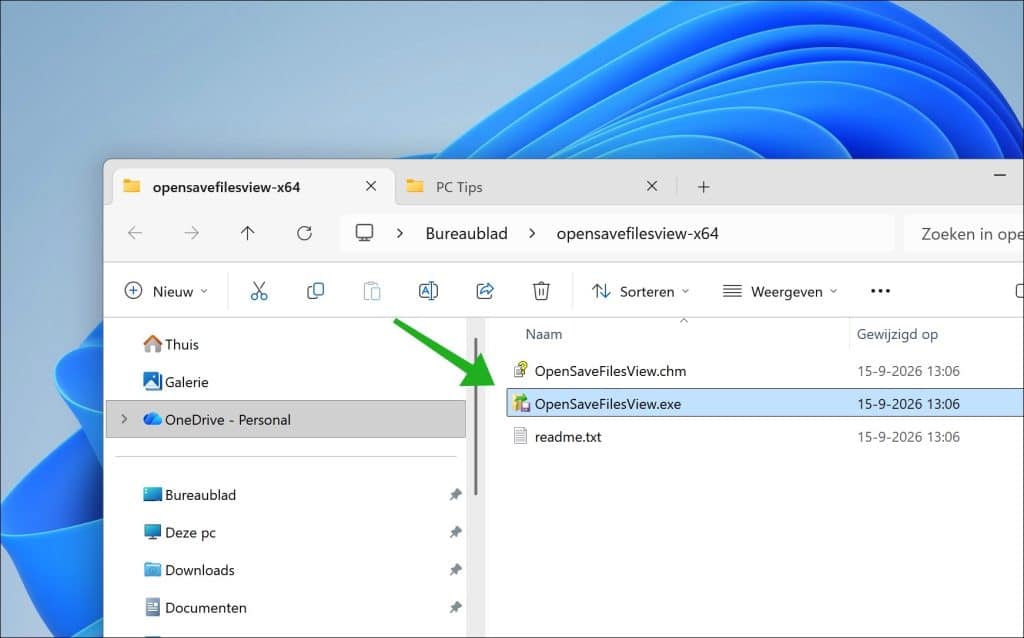The height and width of the screenshot is (638, 1024).
Task: Open the three-dots more options menu
Action: 880,291
